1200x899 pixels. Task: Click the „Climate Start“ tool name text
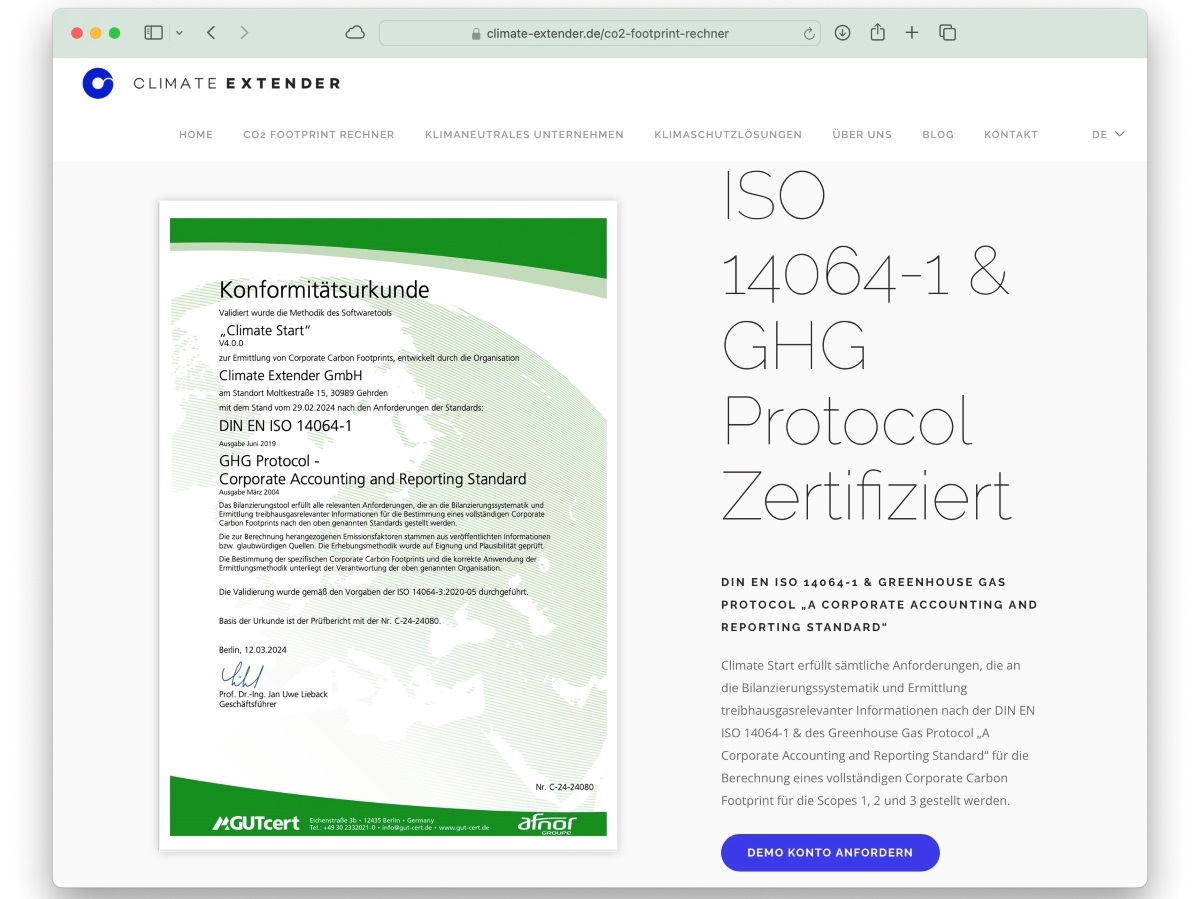[x=265, y=331]
